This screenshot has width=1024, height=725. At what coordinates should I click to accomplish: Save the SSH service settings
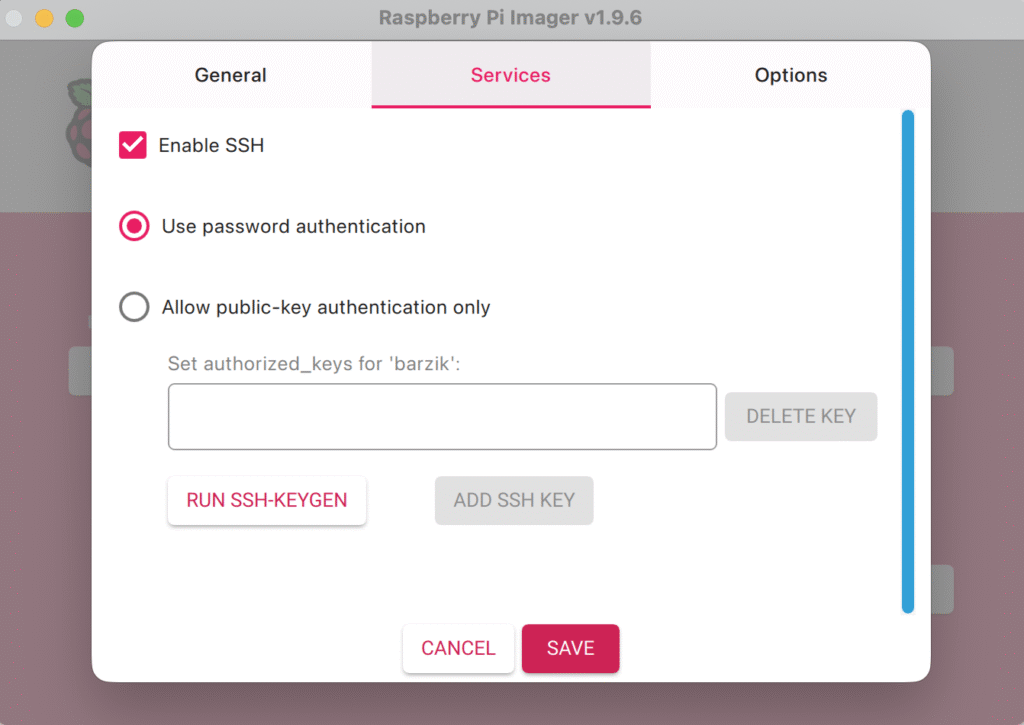click(570, 648)
